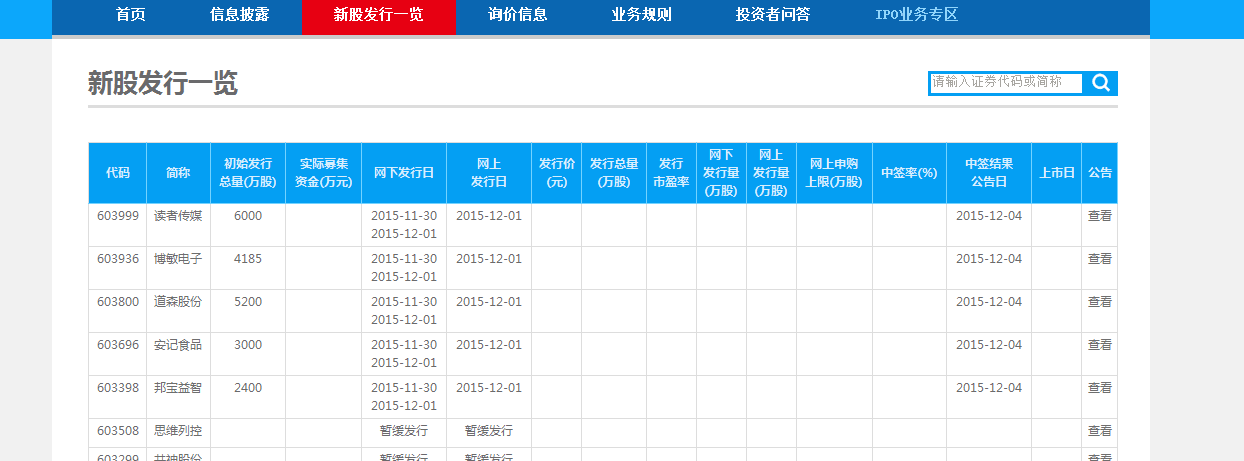
Task: Click the stock name 安记食品
Action: pos(178,345)
